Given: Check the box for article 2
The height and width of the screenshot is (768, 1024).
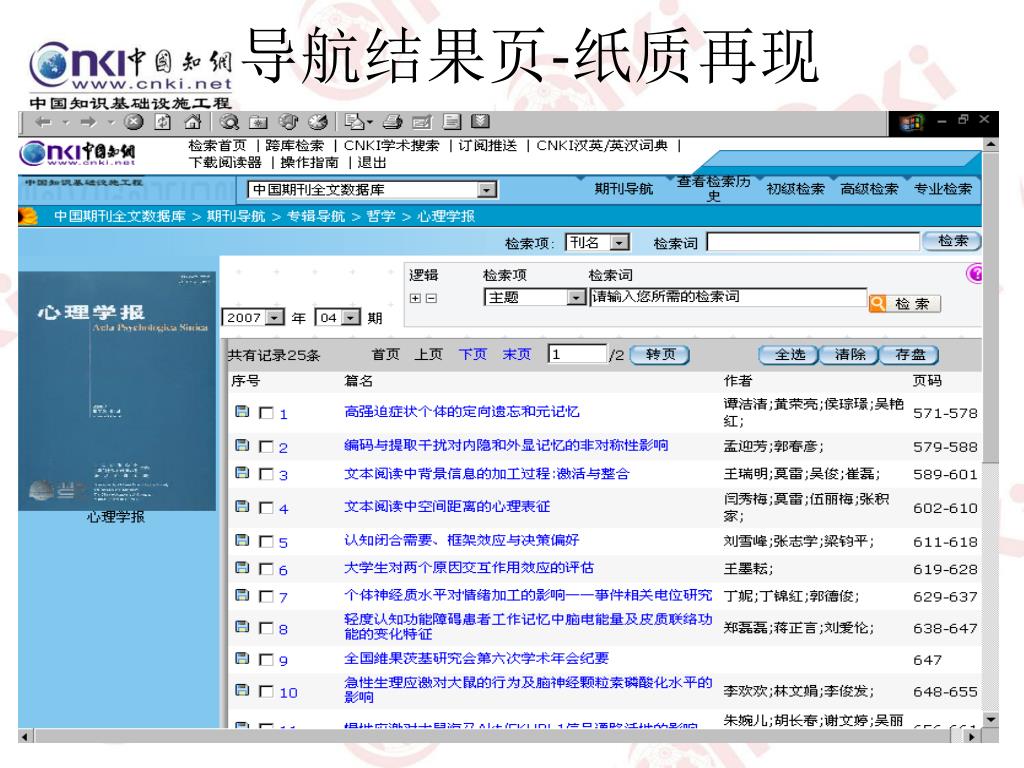Looking at the screenshot, I should 266,447.
